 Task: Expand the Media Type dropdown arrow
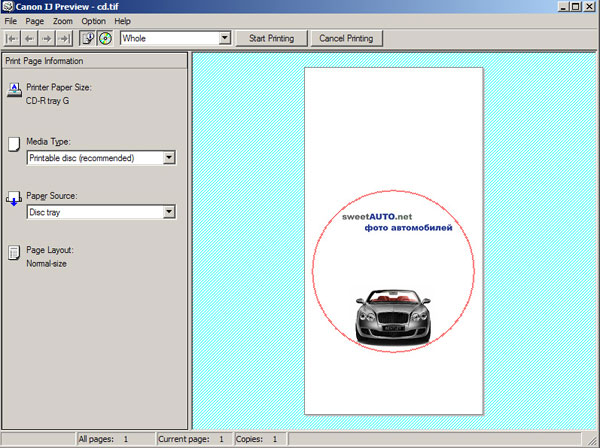click(x=169, y=157)
